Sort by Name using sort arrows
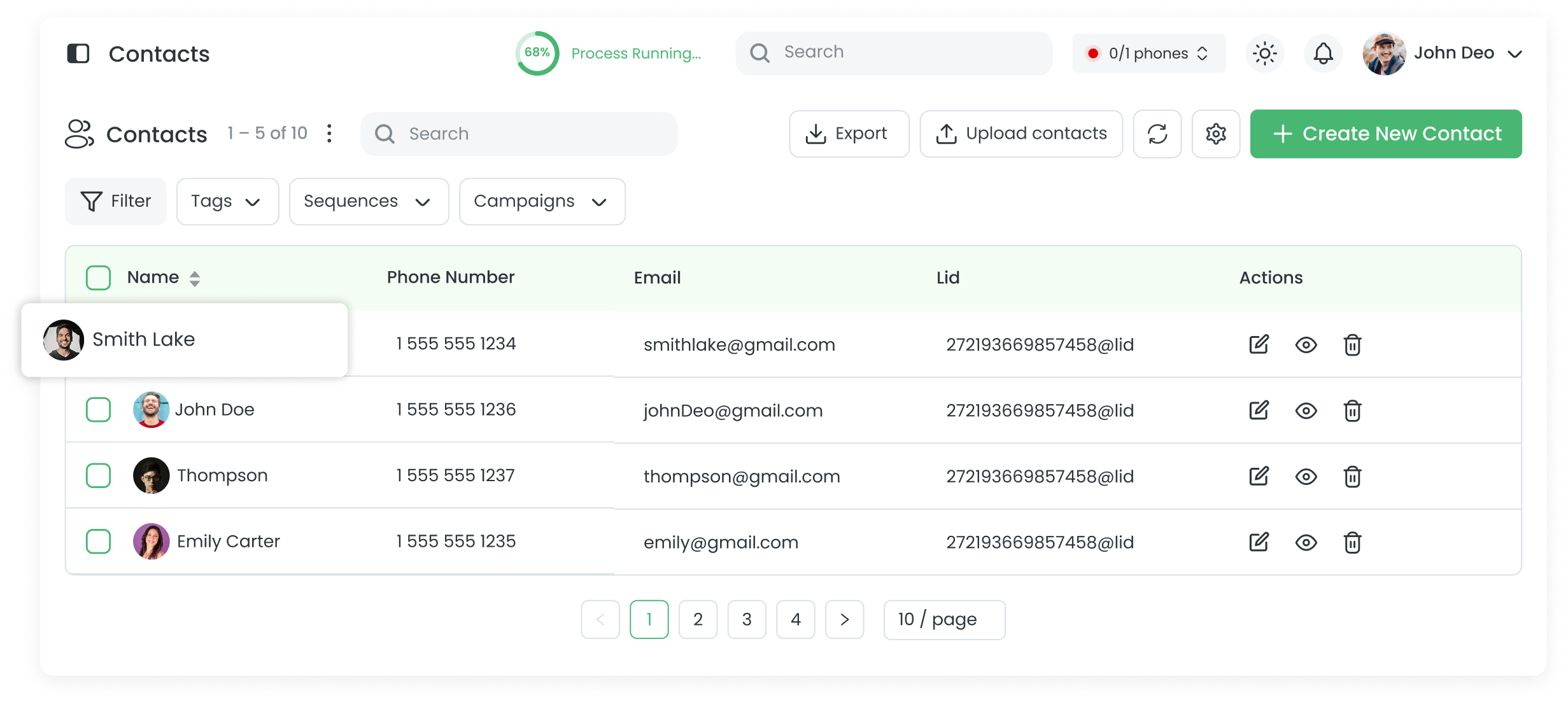1568x702 pixels. [x=195, y=278]
